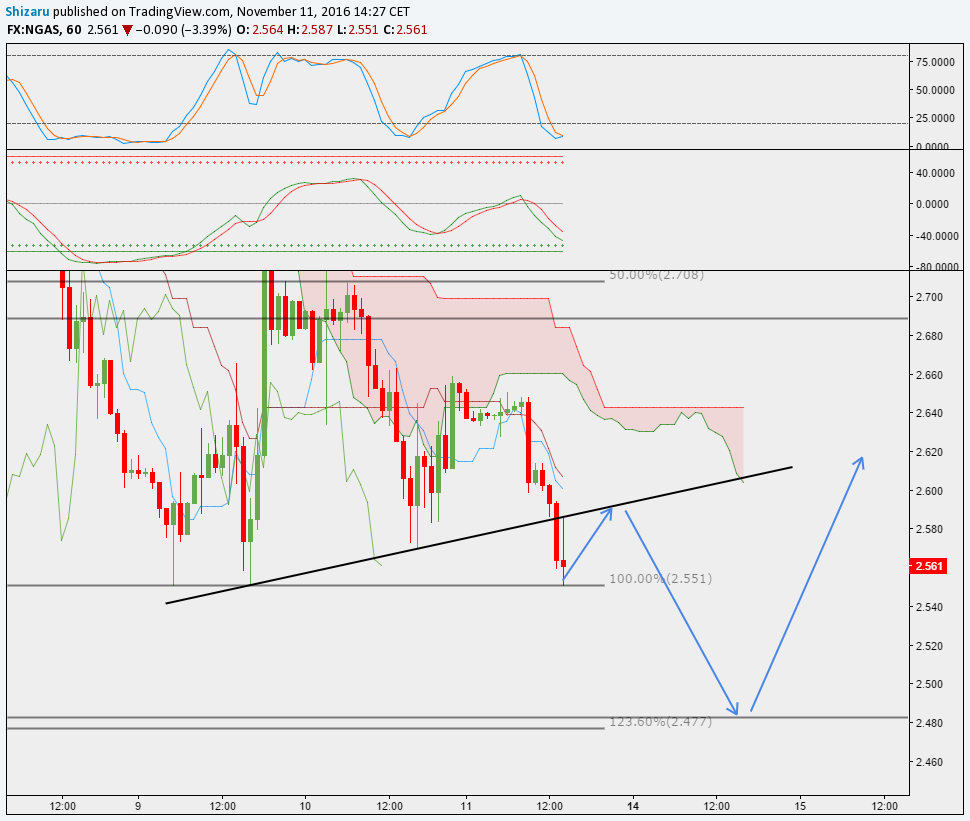970x821 pixels.
Task: Click the 2.540 price axis label
Action: (929, 607)
